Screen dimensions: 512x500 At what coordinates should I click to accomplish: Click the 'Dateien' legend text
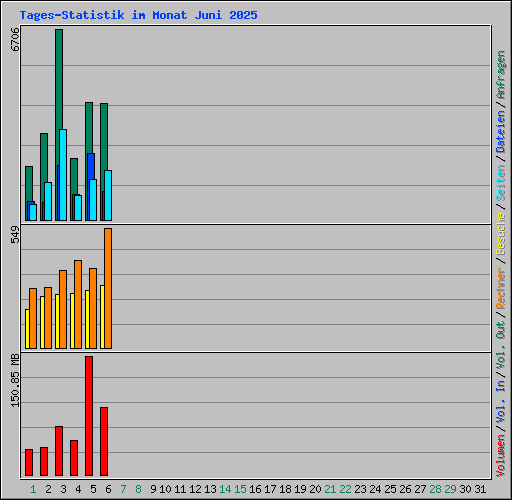point(501,132)
